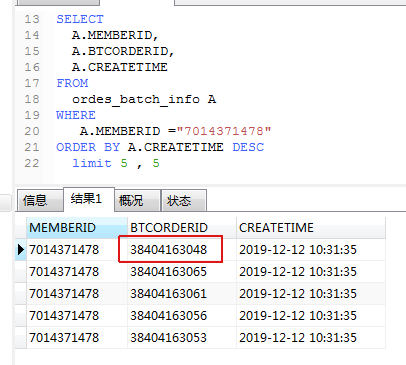This screenshot has height=365, width=406.
Task: Select BTCORDERID cell 38404163061
Action: click(x=182, y=294)
